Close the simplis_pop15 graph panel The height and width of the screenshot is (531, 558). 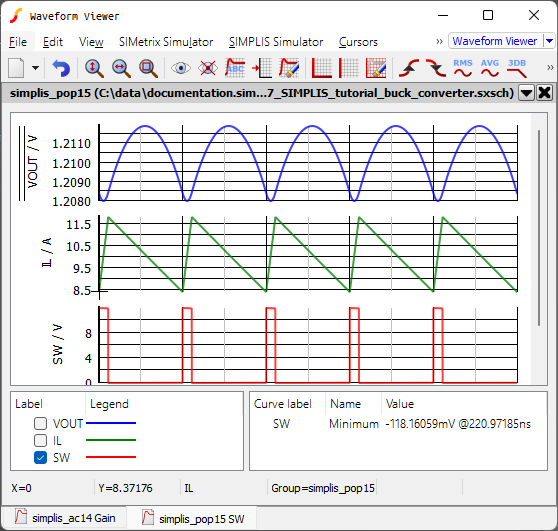tap(544, 93)
